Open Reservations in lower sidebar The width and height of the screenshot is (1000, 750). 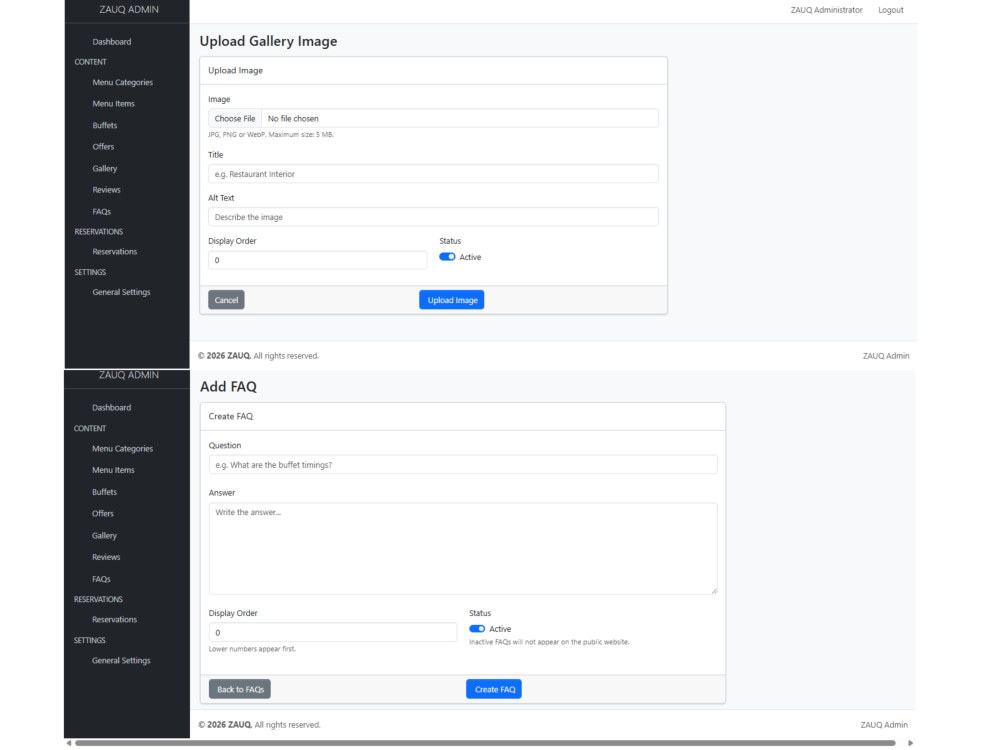click(x=114, y=620)
